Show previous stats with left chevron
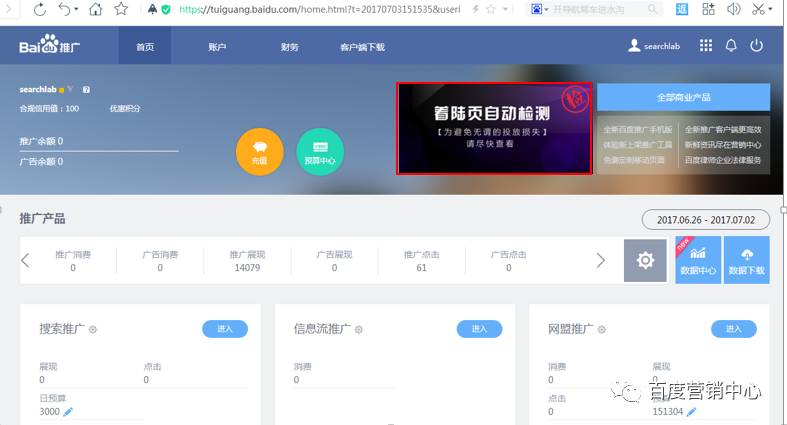 (x=26, y=261)
